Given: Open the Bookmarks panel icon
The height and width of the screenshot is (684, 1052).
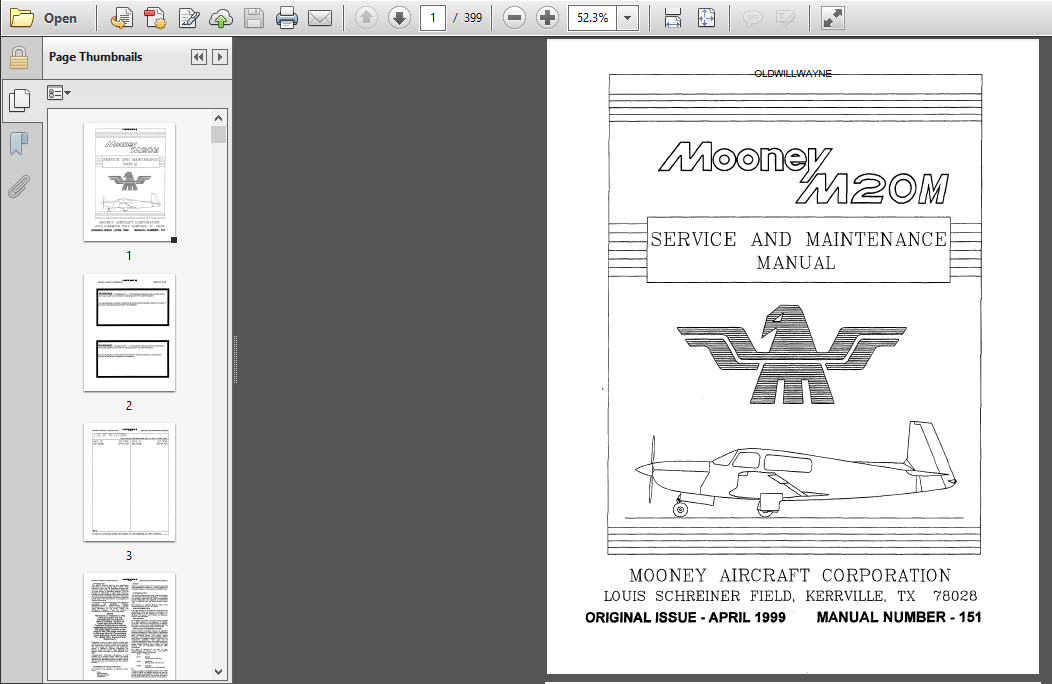Looking at the screenshot, I should (19, 143).
